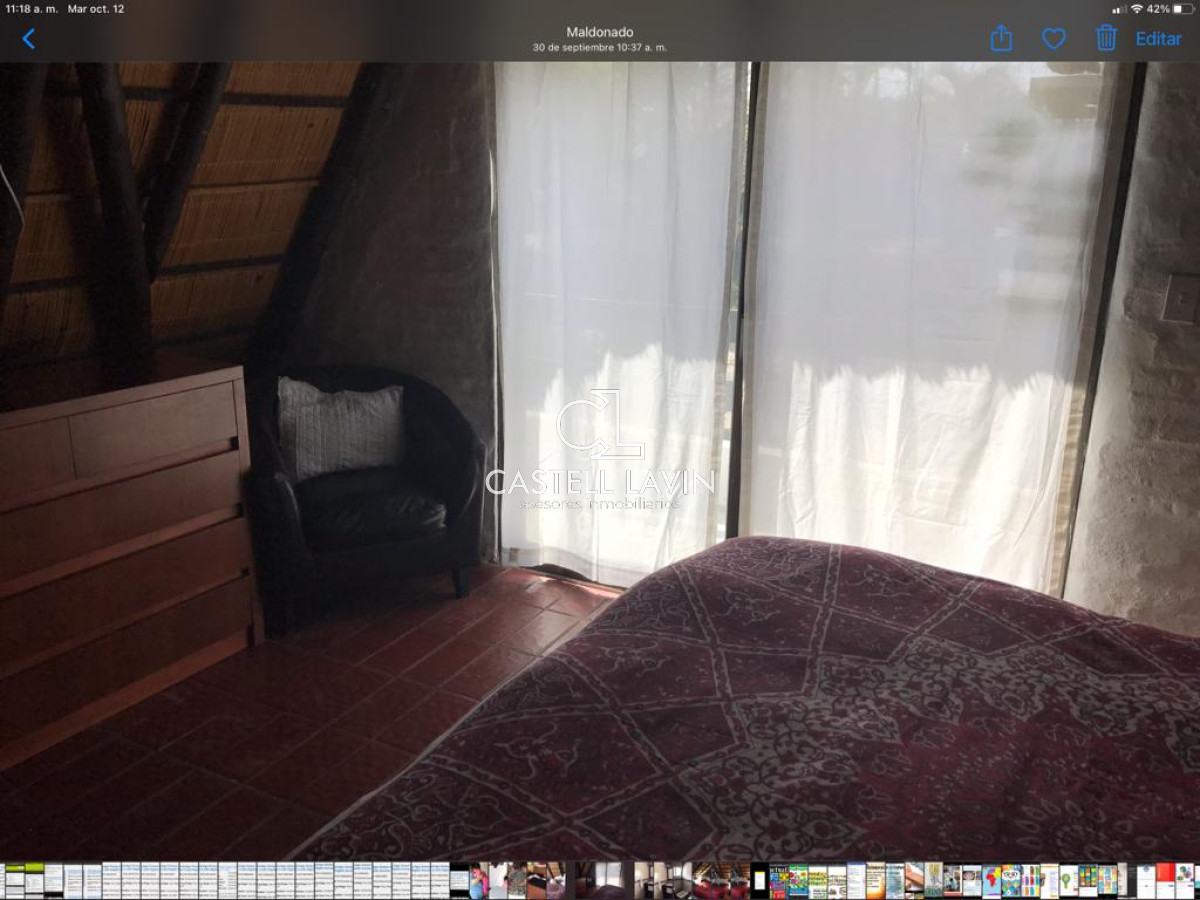Screen dimensions: 1200x900
Task: Tap the Wi-Fi status icon
Action: point(1136,9)
